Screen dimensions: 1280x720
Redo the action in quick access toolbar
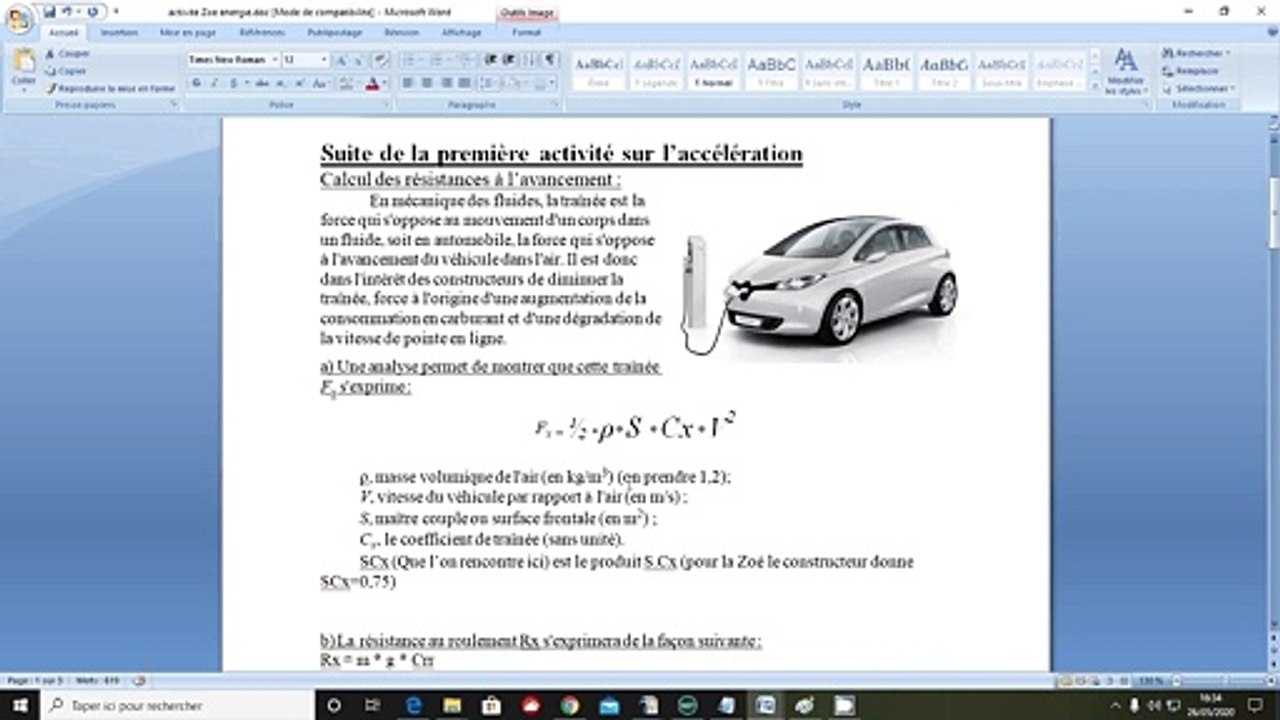click(x=92, y=12)
